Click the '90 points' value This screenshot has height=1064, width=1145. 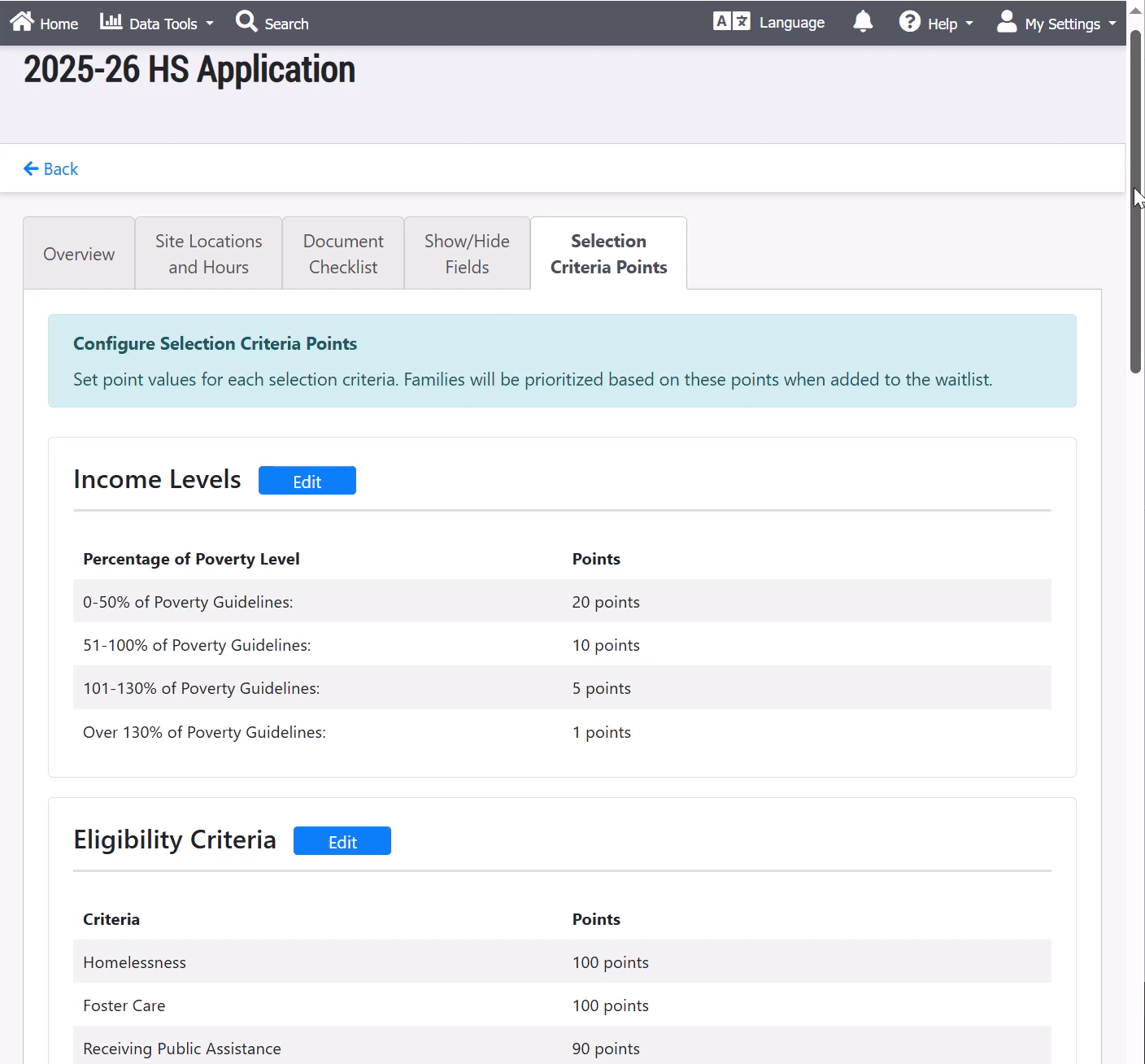[606, 1049]
